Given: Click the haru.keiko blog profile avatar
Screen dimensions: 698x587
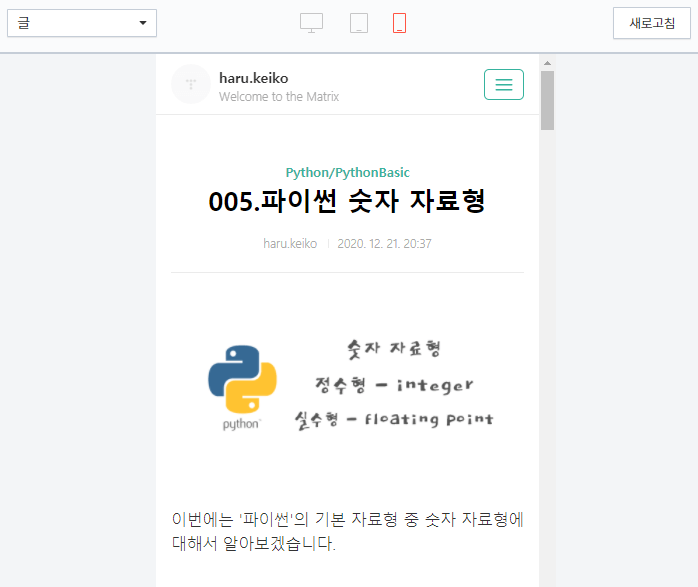Looking at the screenshot, I should (191, 84).
